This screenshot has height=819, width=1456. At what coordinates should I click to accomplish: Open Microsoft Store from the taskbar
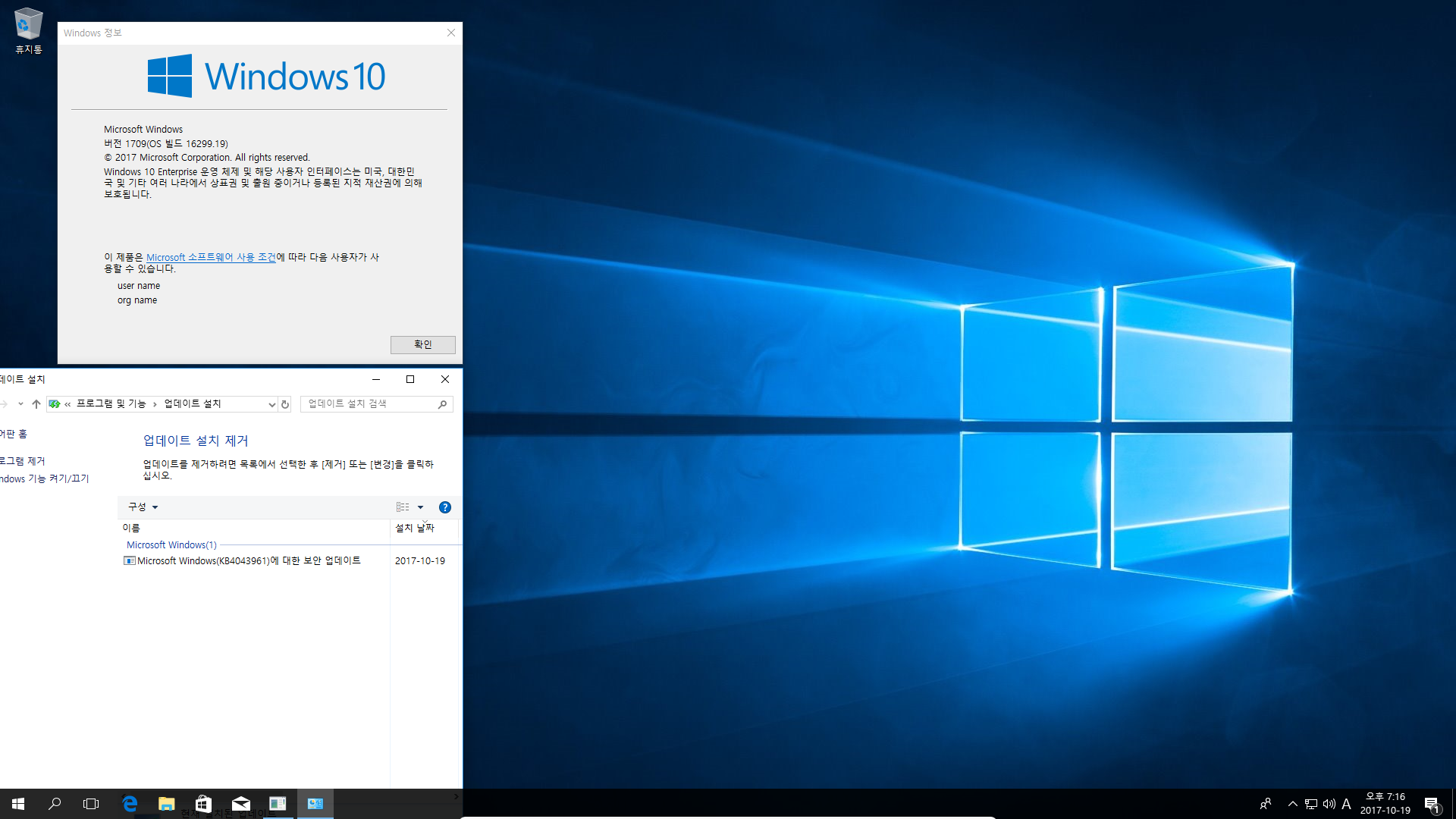click(203, 804)
